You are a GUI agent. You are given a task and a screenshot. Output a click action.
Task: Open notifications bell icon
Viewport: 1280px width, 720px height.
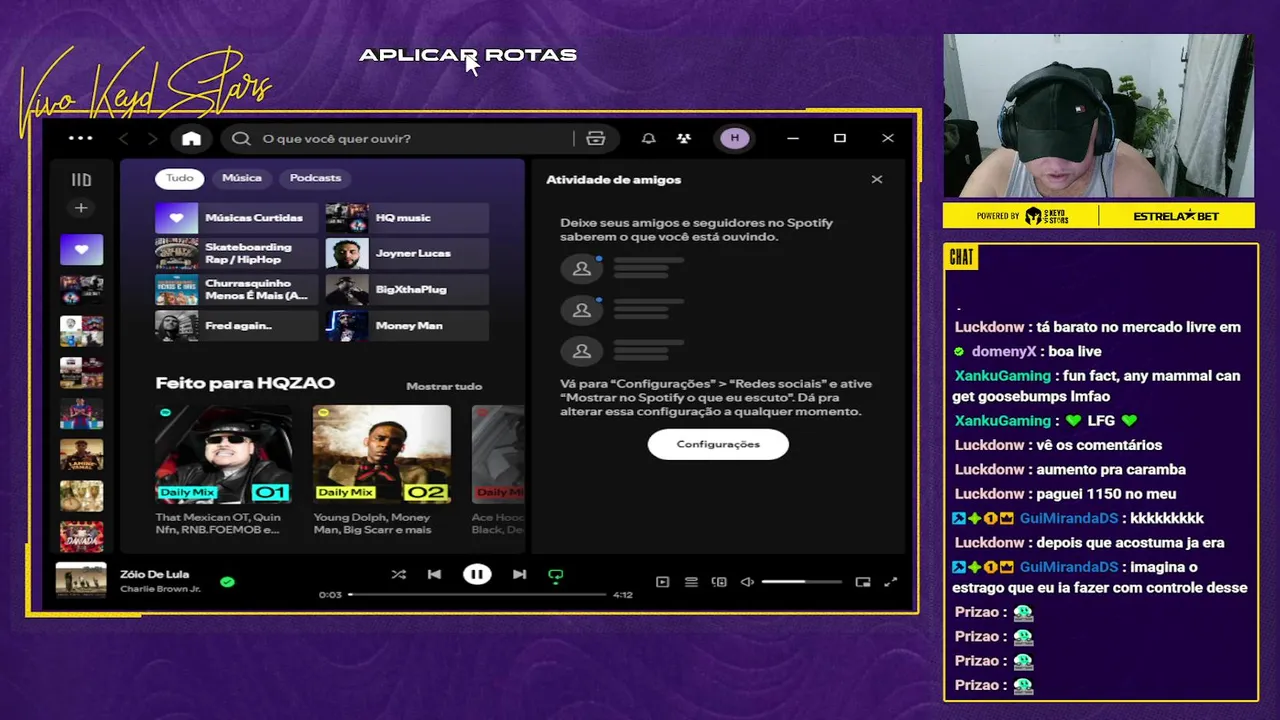coord(649,139)
